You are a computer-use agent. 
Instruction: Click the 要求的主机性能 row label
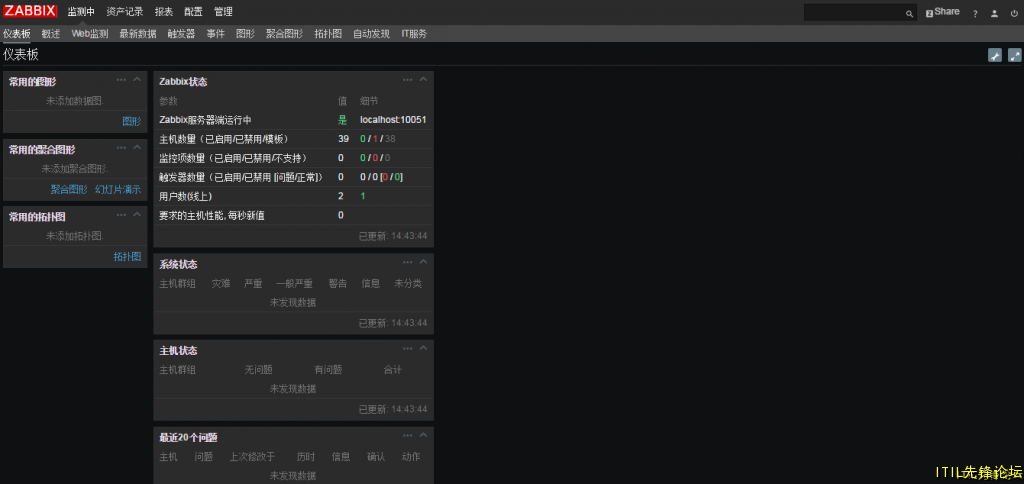(212, 215)
